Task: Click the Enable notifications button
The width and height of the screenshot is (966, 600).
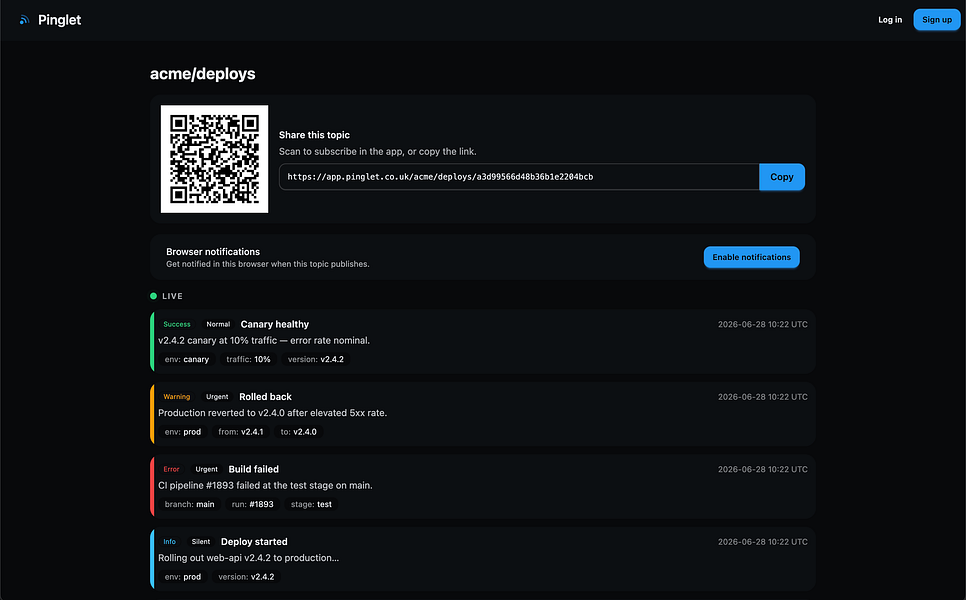Action: pos(752,257)
